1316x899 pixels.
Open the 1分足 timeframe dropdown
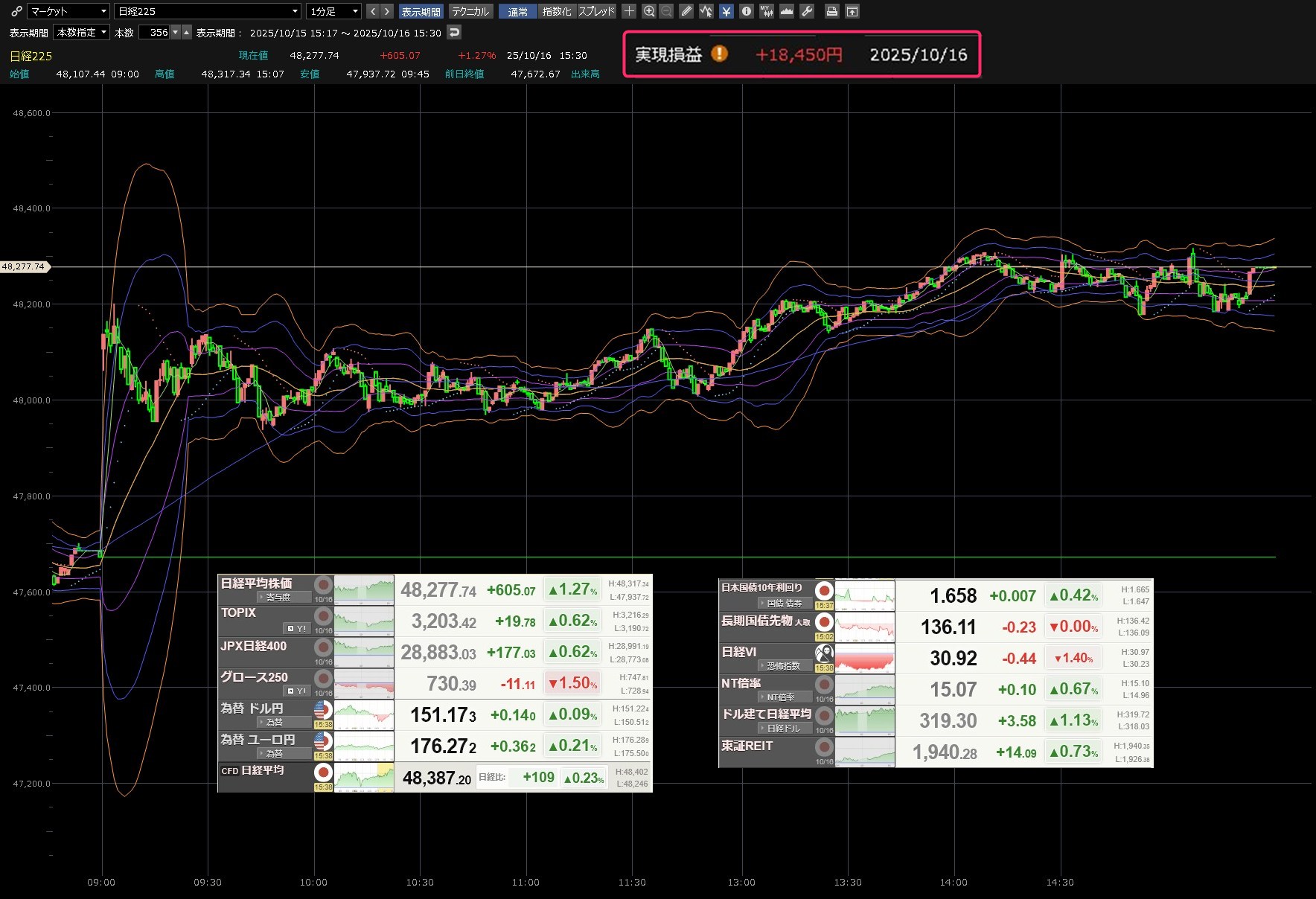(x=334, y=11)
